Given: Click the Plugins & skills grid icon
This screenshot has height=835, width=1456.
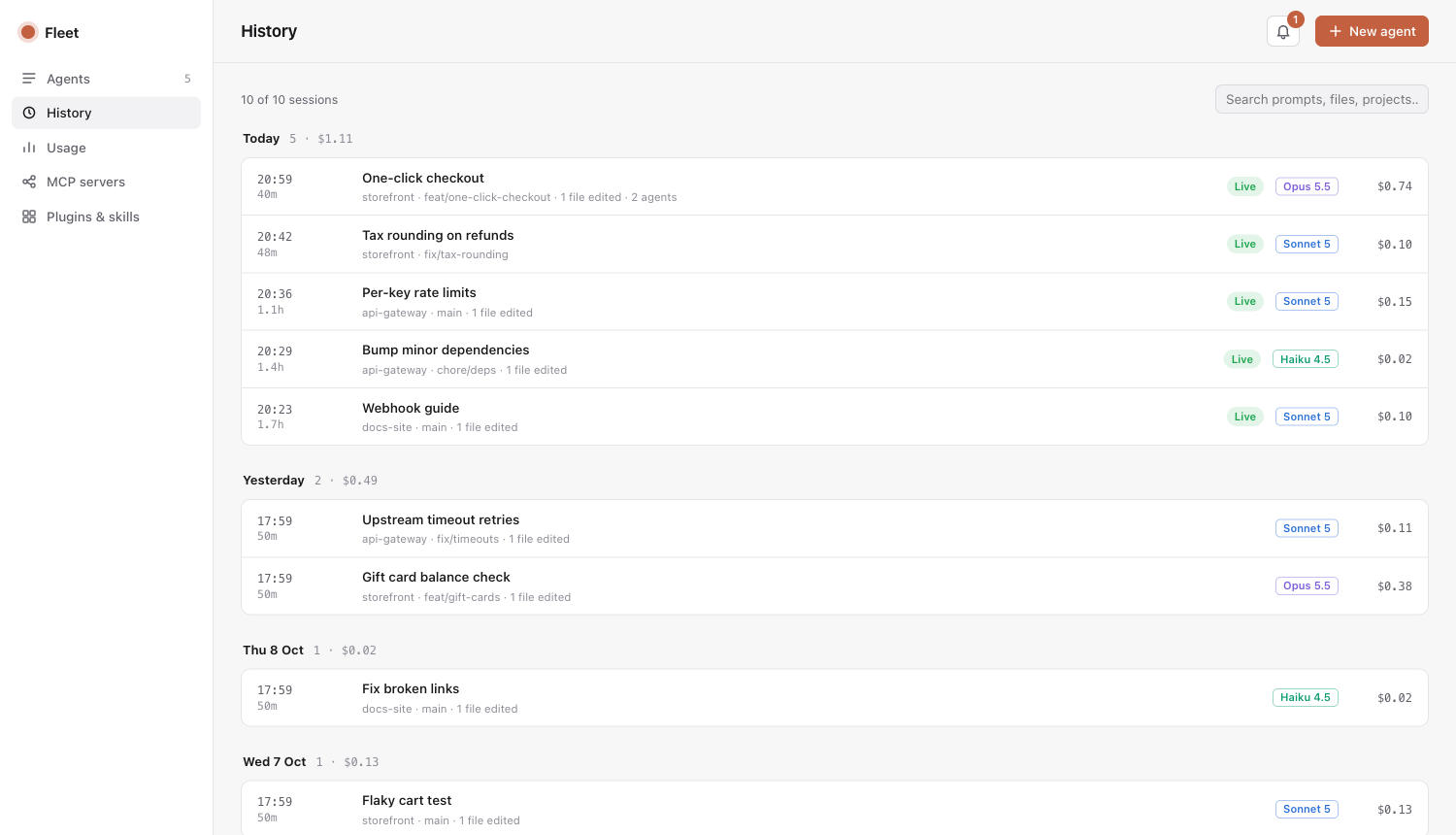Looking at the screenshot, I should coord(29,217).
